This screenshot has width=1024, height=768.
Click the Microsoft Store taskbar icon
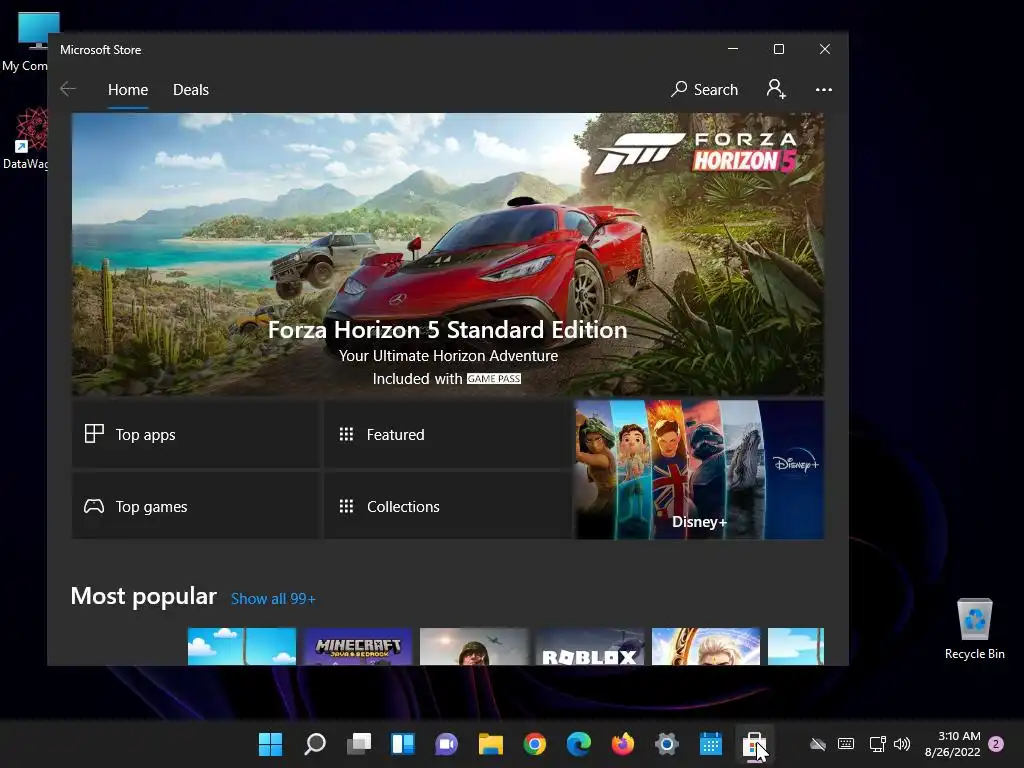pos(754,744)
